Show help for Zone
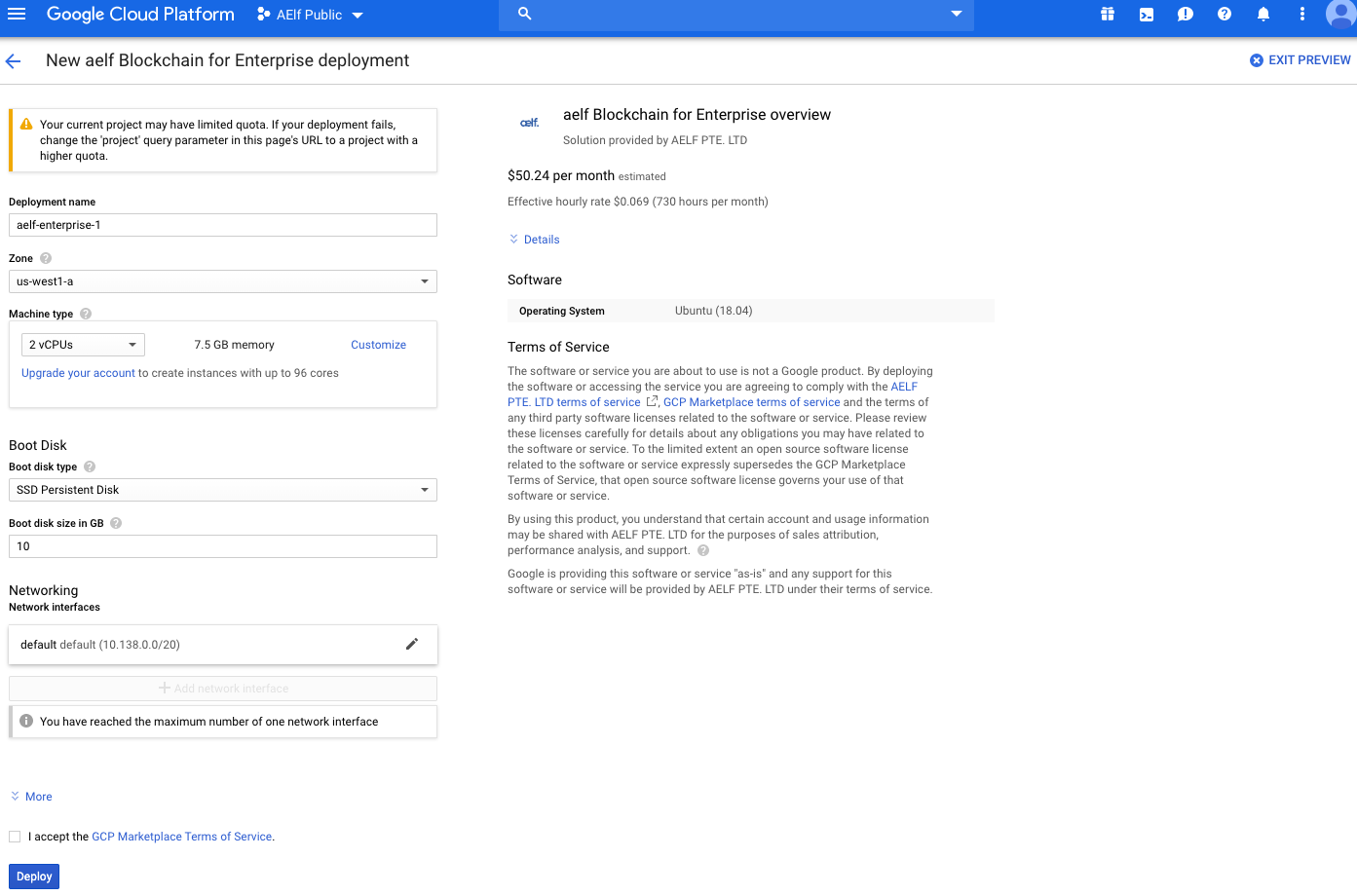Viewport: 1357px width, 896px height. 46,258
